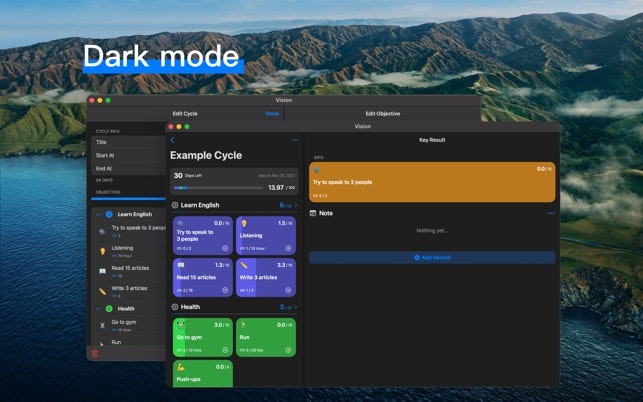Go back using the blue chevron above Example Cycle
This screenshot has width=643, height=402.
click(x=172, y=140)
